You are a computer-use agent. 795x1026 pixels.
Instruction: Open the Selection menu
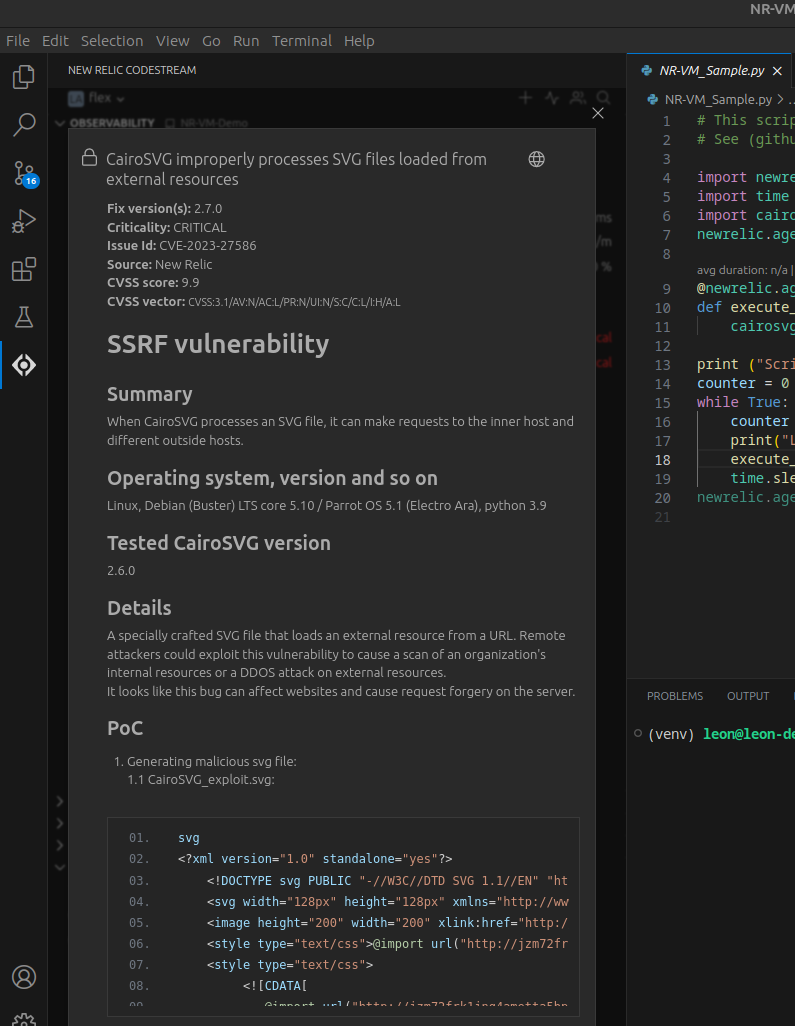point(112,41)
